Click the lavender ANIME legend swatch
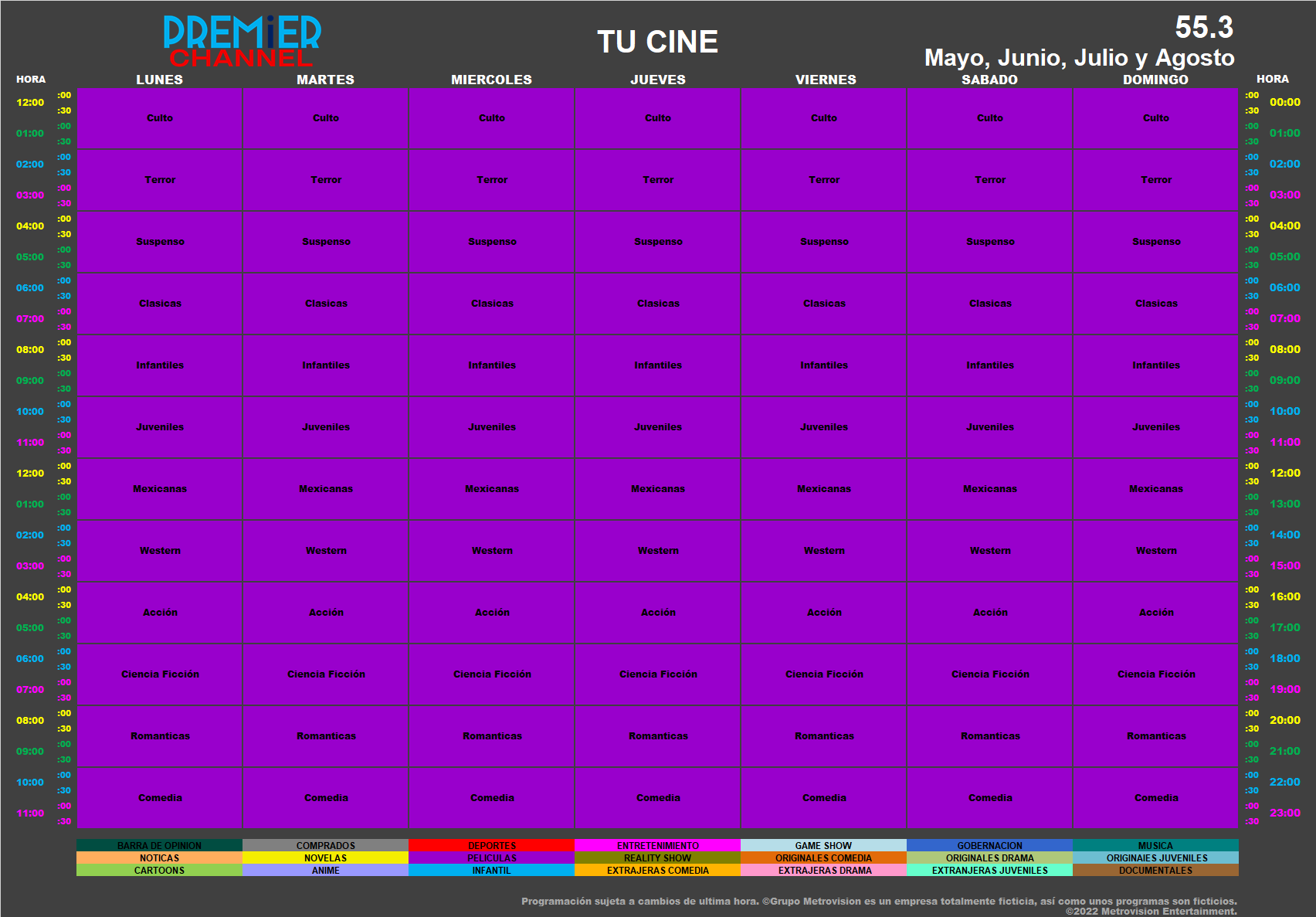Screen dimensions: 1316x917 click(325, 870)
